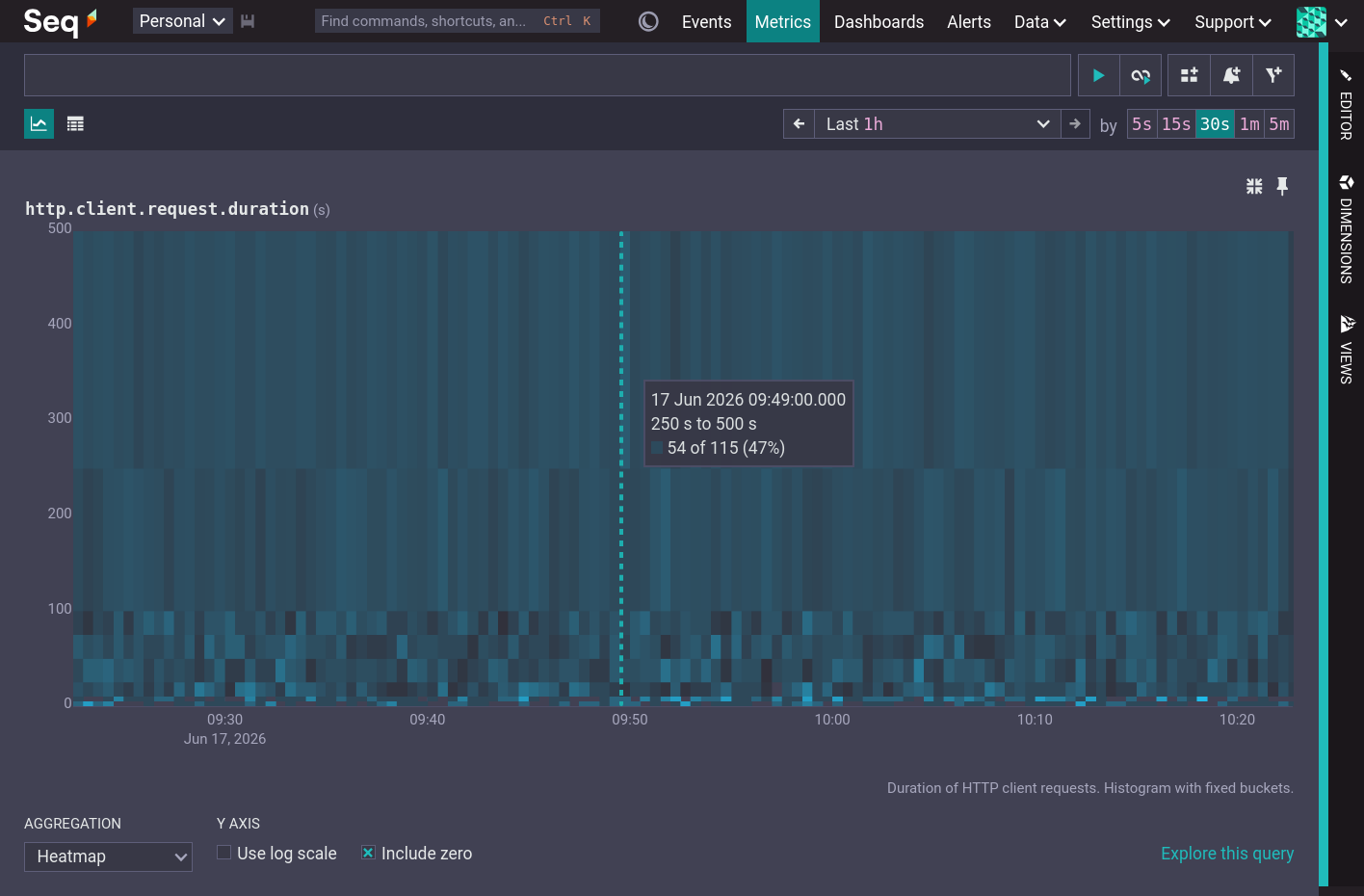Click the 500 y-axis label

pos(60,228)
